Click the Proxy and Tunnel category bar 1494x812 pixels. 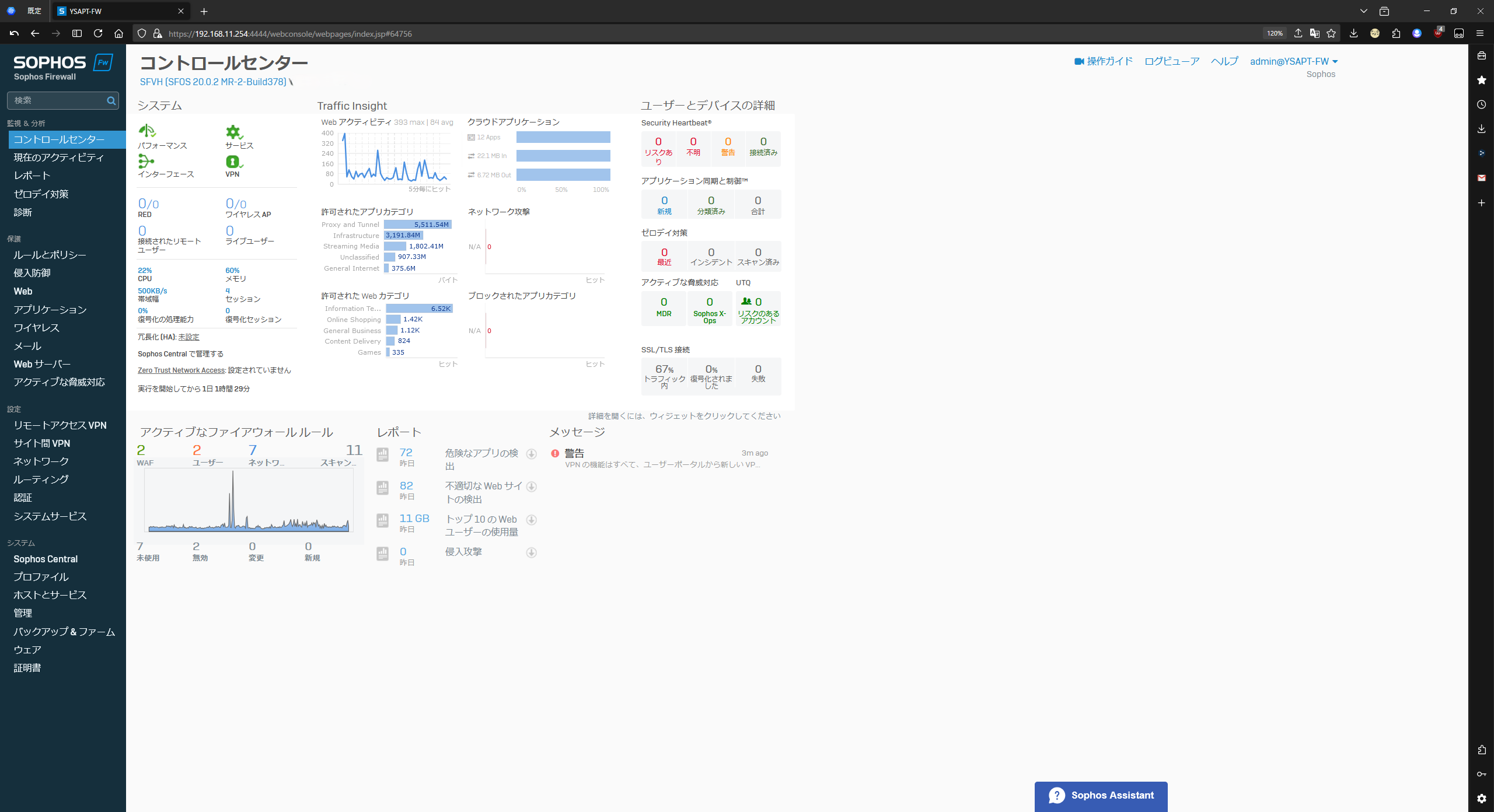point(417,225)
